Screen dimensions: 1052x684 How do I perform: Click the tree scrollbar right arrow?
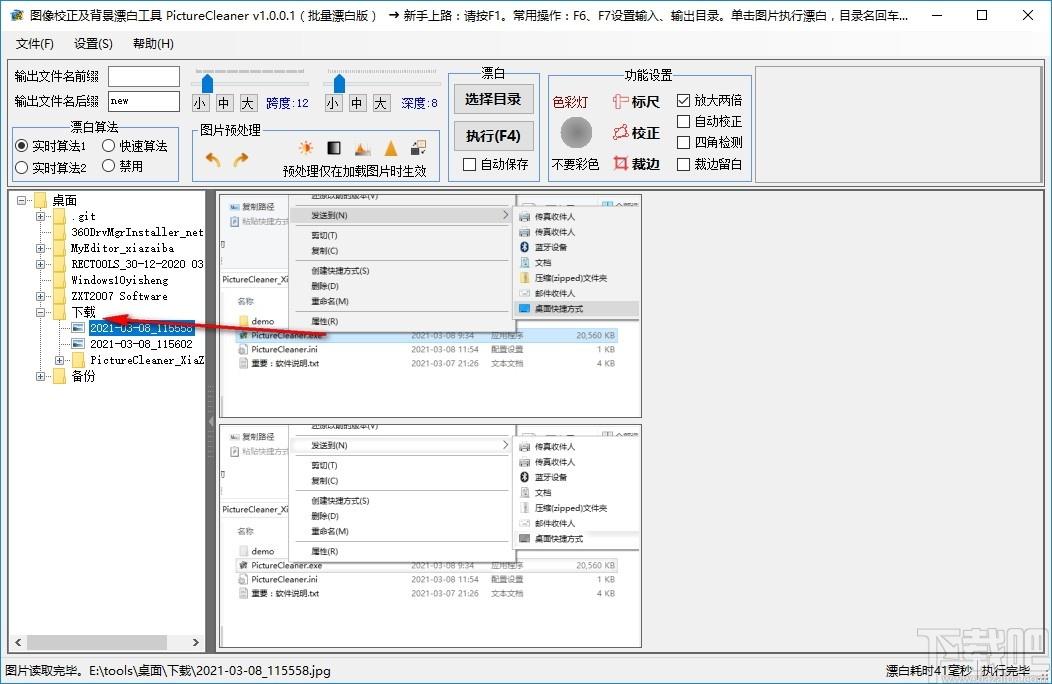pos(195,642)
